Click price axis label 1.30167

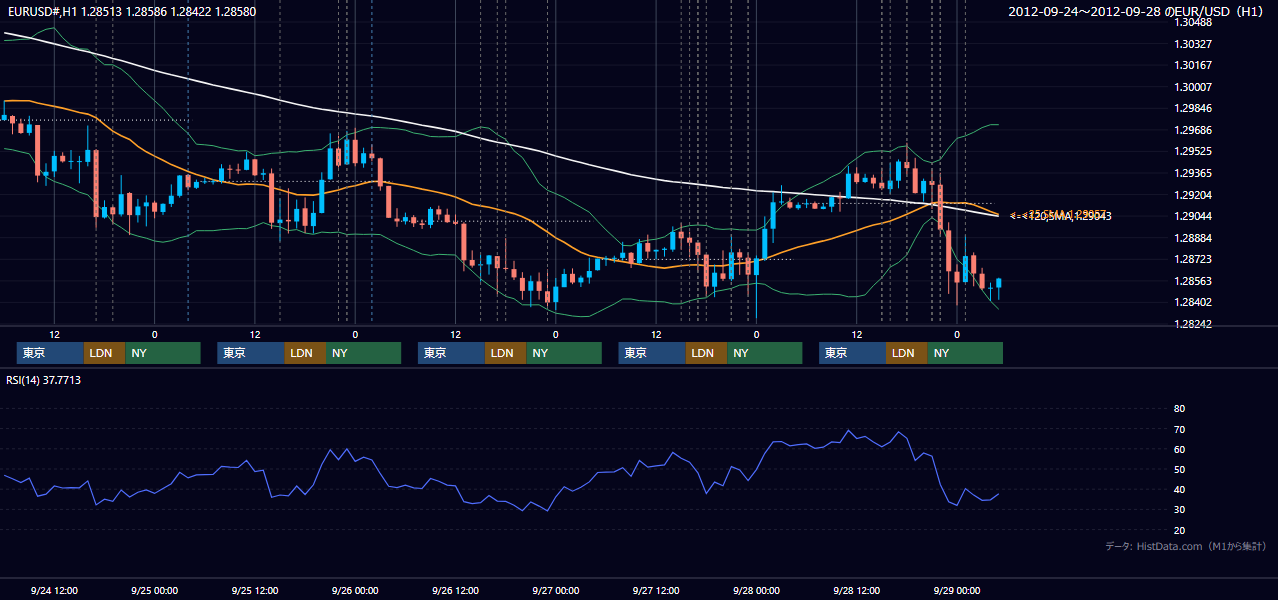click(x=1193, y=66)
